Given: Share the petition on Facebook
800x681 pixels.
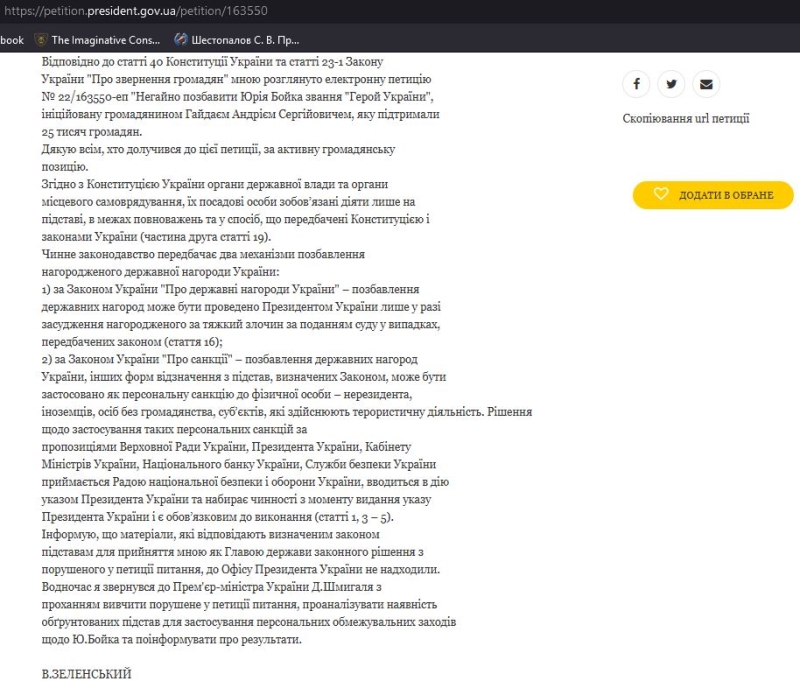Looking at the screenshot, I should [x=636, y=84].
